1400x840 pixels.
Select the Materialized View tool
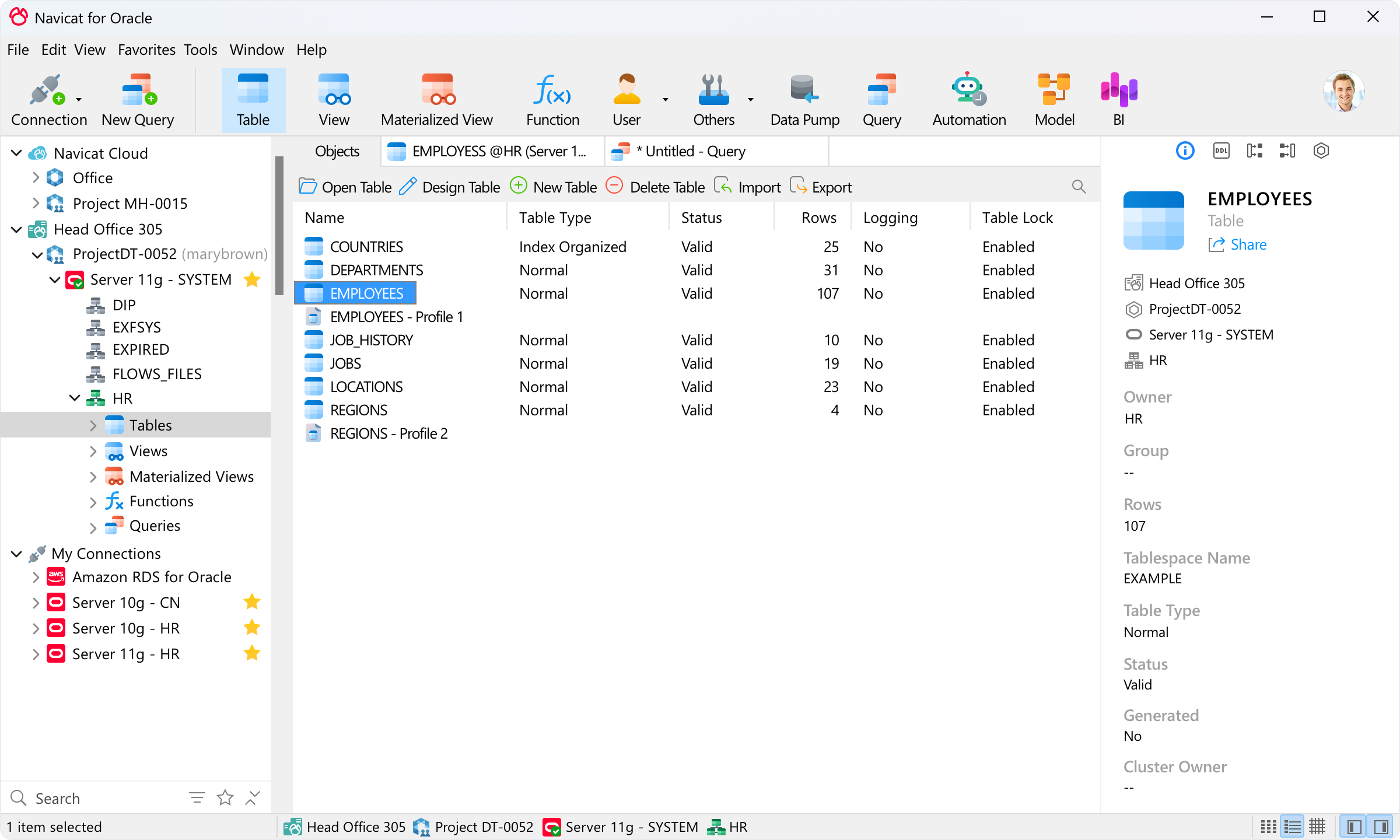436,99
